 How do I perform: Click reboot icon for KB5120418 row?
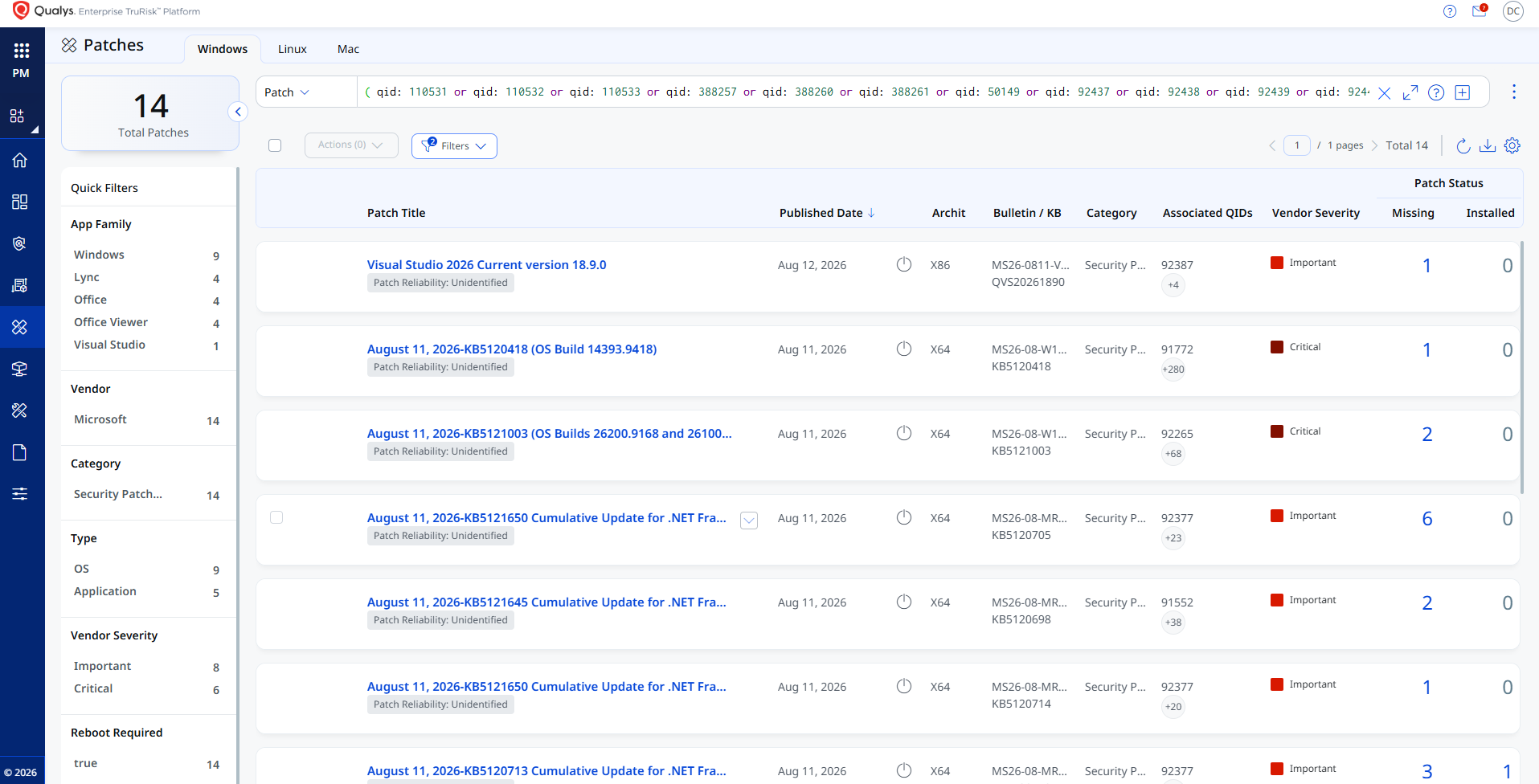[x=904, y=349]
